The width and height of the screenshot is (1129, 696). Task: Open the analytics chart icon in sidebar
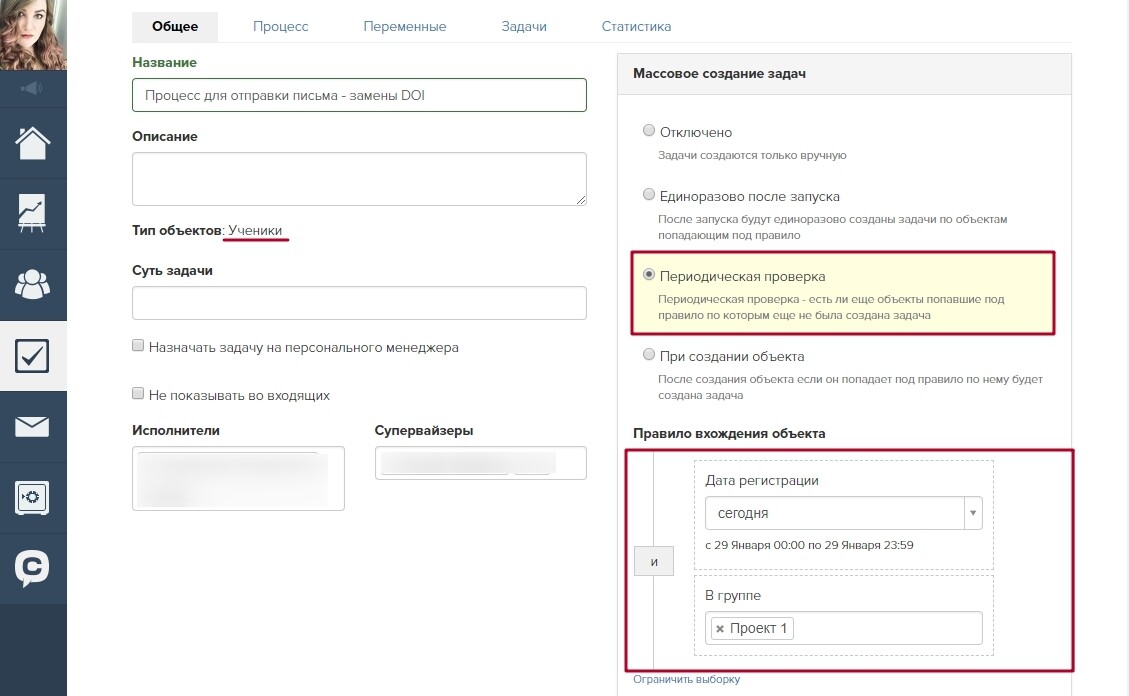point(32,214)
